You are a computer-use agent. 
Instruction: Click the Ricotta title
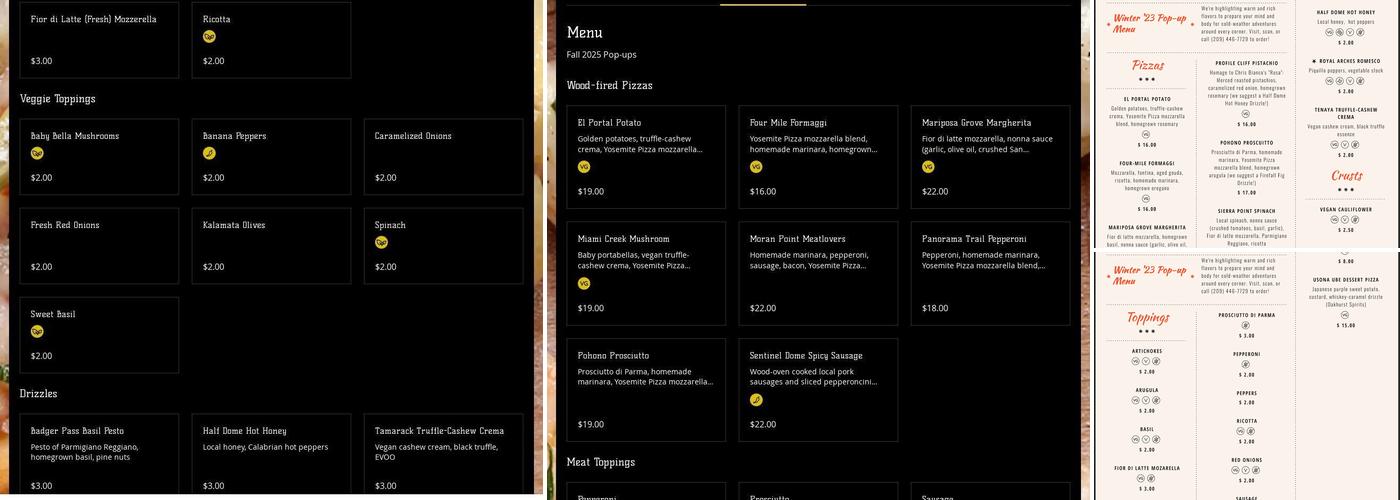tap(217, 19)
